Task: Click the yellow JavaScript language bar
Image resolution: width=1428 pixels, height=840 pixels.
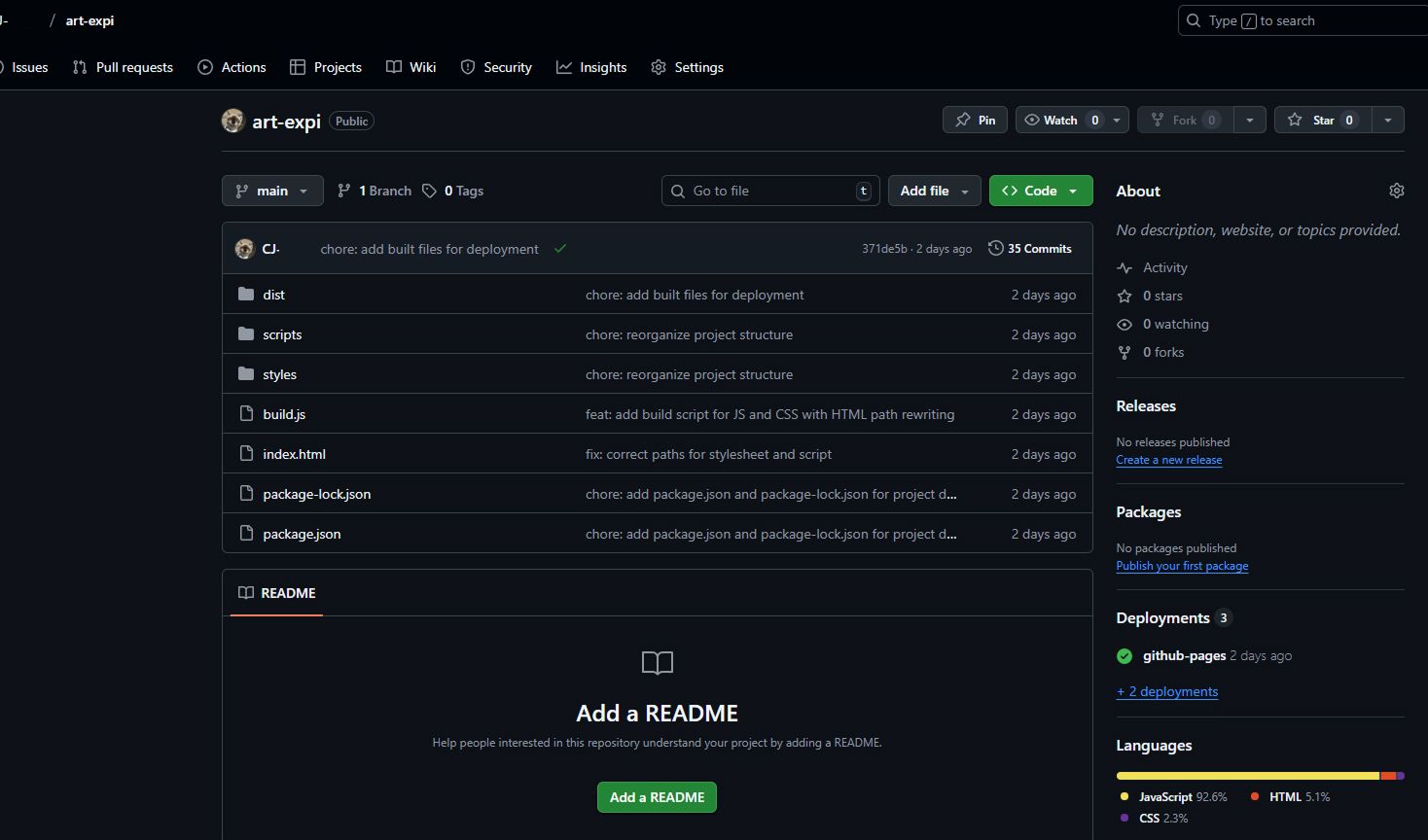Action: click(x=1247, y=776)
